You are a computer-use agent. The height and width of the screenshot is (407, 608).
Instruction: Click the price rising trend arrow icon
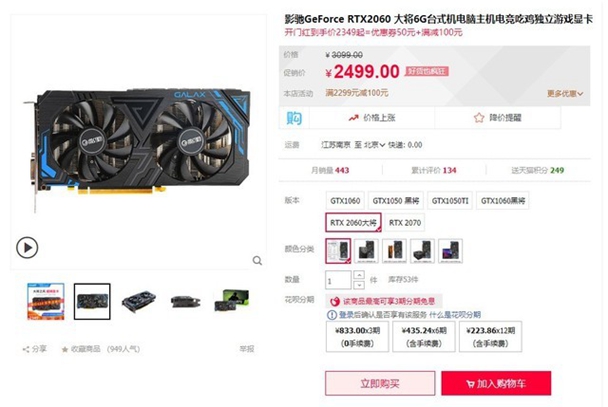click(353, 117)
